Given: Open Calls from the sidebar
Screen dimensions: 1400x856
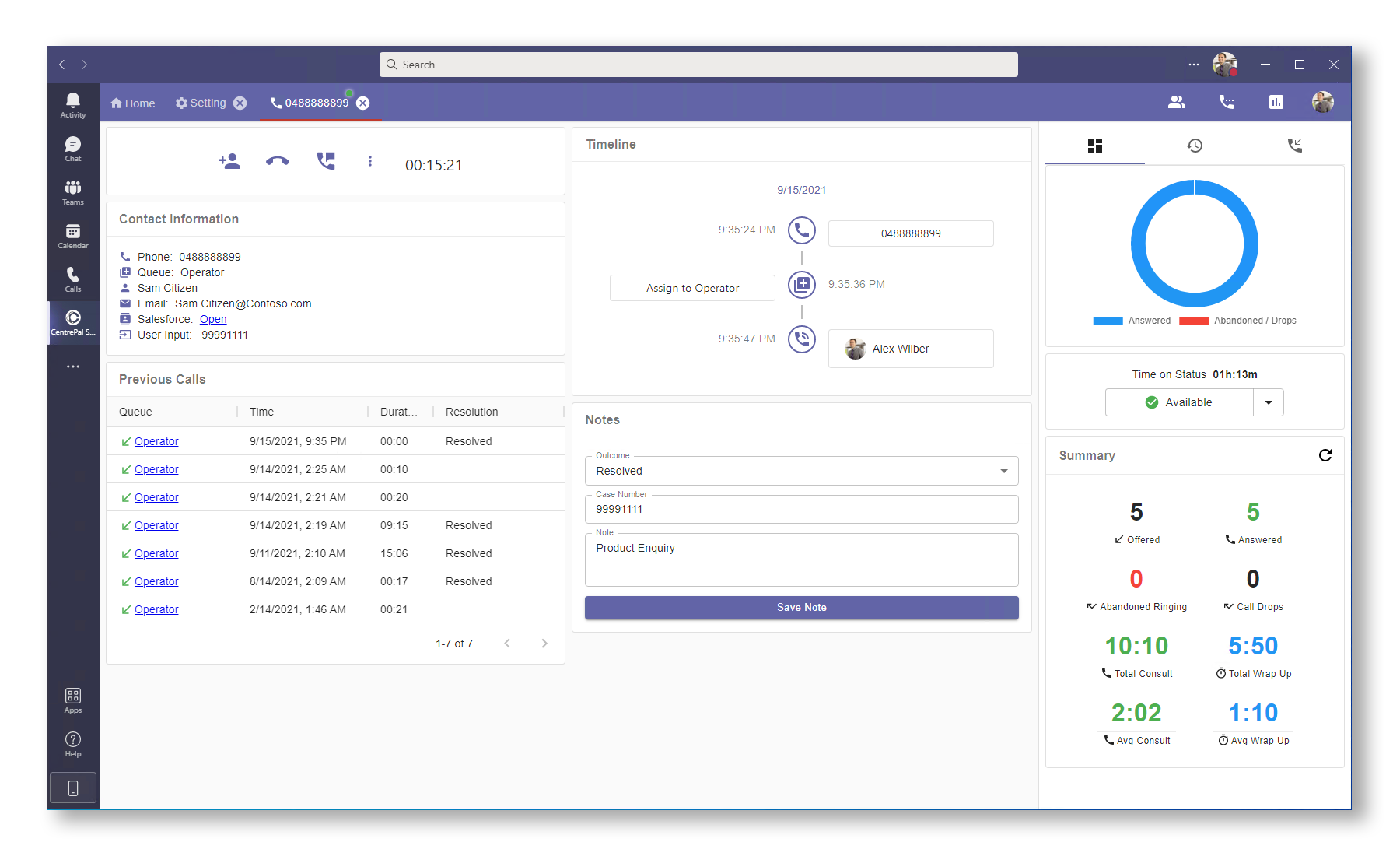Looking at the screenshot, I should [73, 279].
